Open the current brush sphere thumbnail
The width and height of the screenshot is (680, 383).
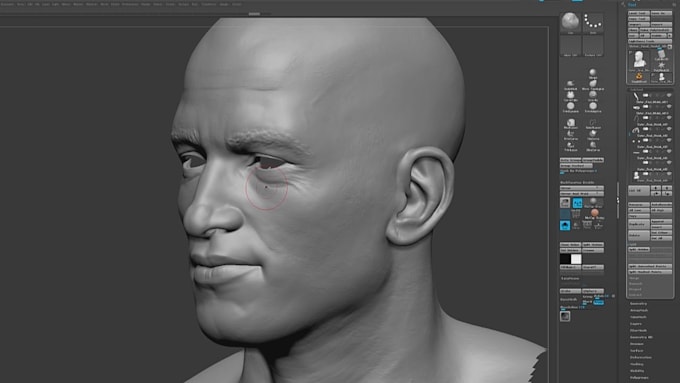(x=570, y=22)
